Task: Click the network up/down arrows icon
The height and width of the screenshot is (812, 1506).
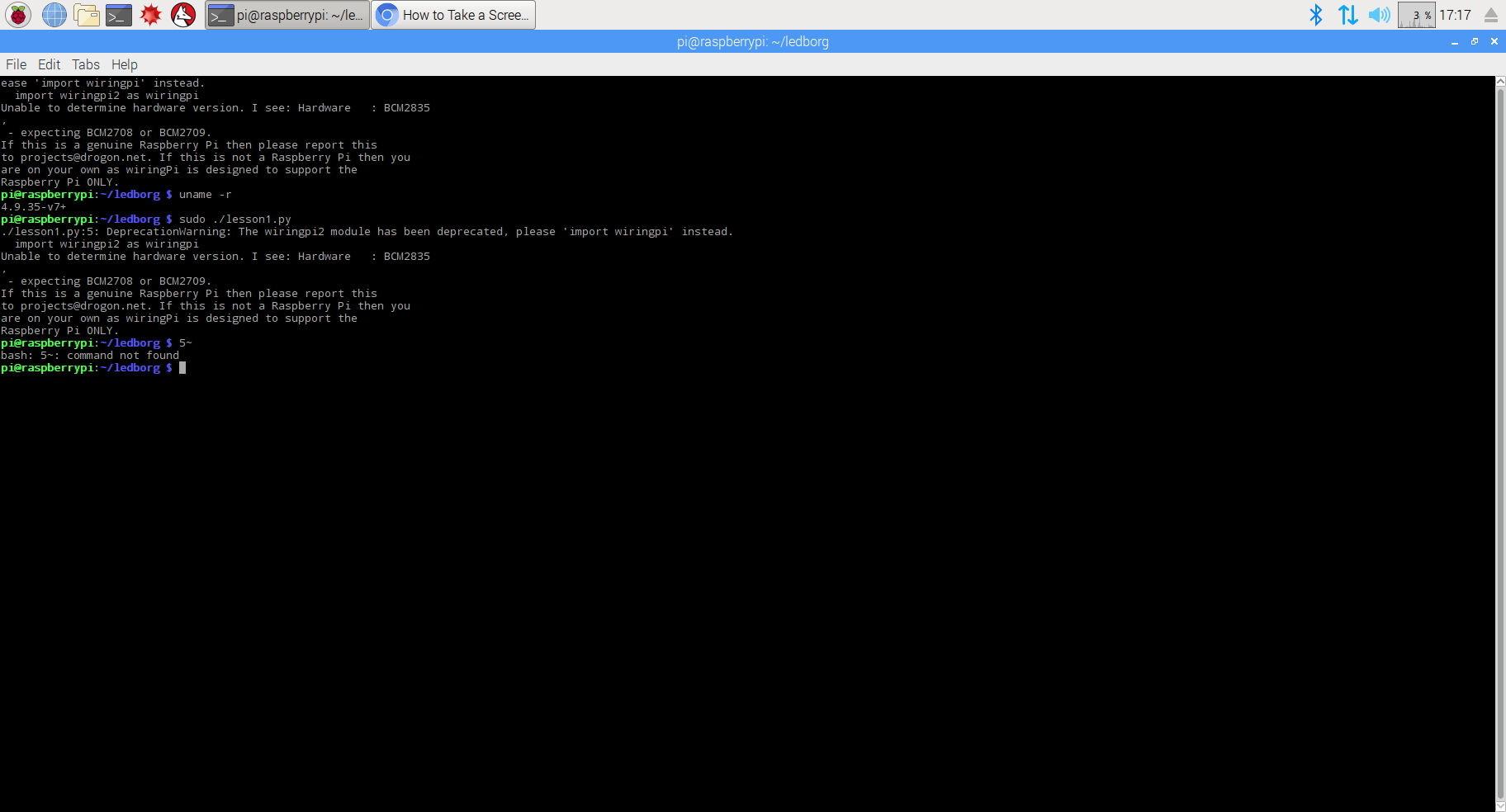Action: (1347, 15)
